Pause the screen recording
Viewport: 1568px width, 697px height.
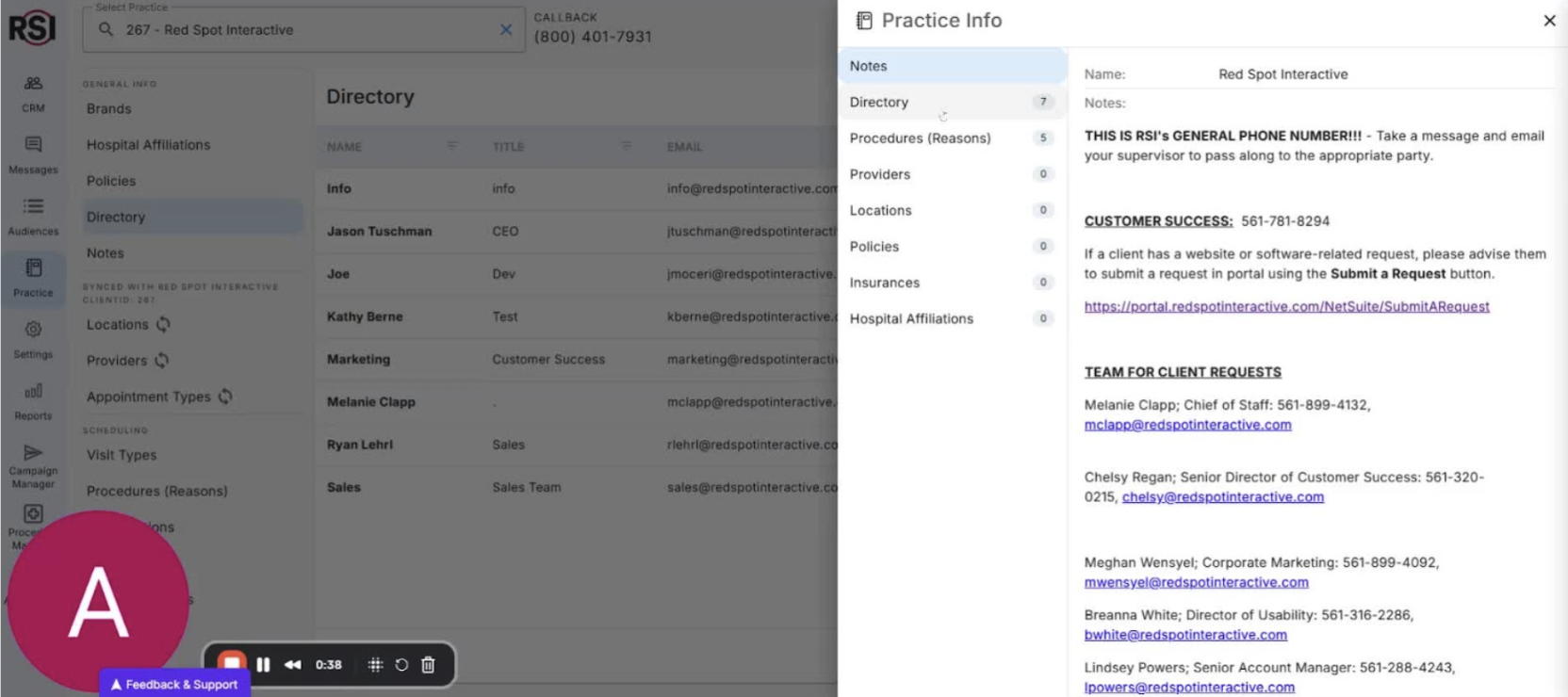pyautogui.click(x=264, y=665)
